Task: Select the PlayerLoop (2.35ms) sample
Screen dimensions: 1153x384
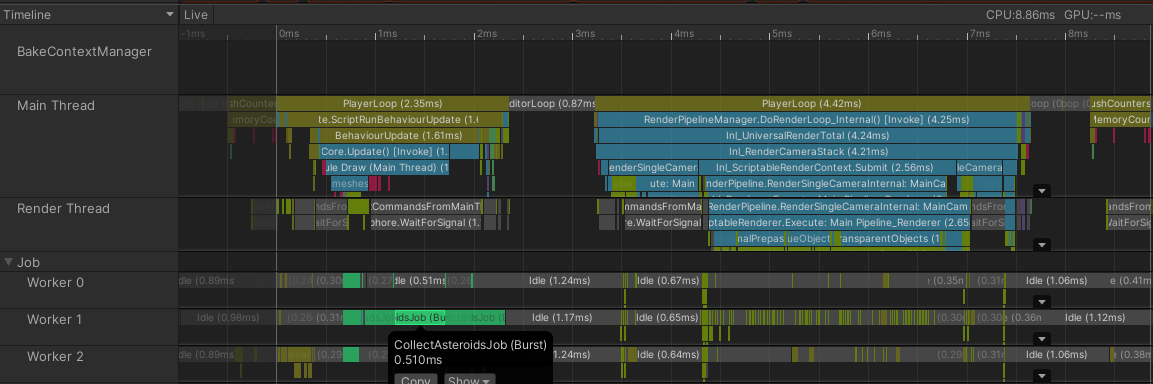Action: pos(391,104)
